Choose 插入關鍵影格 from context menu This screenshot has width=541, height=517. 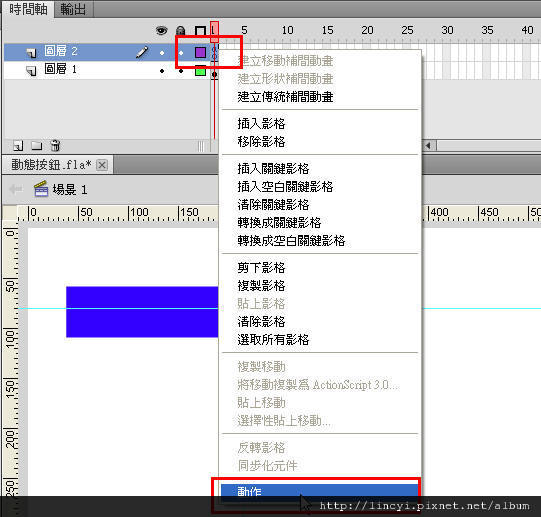273,169
